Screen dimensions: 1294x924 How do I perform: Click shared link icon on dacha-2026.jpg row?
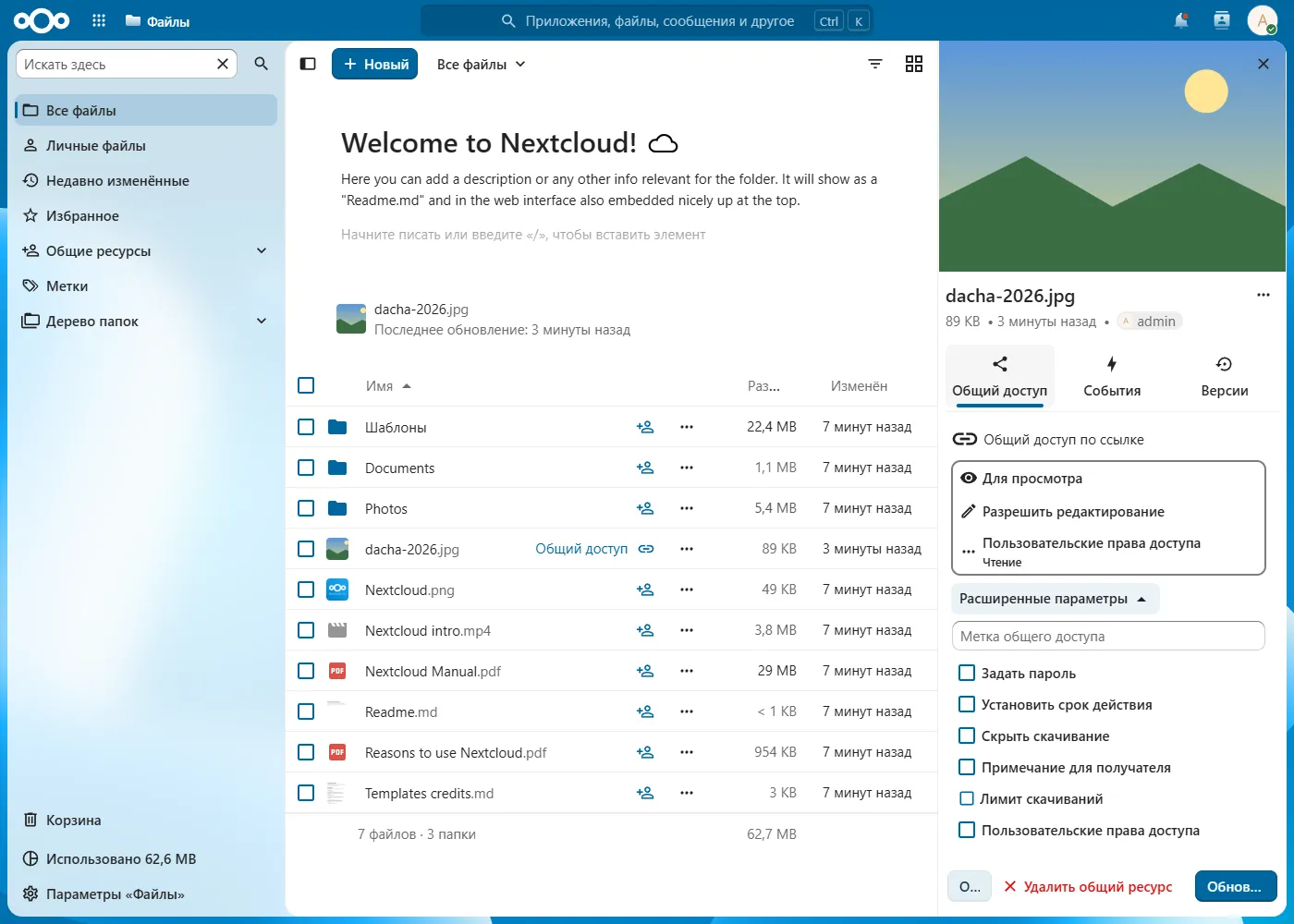(646, 549)
